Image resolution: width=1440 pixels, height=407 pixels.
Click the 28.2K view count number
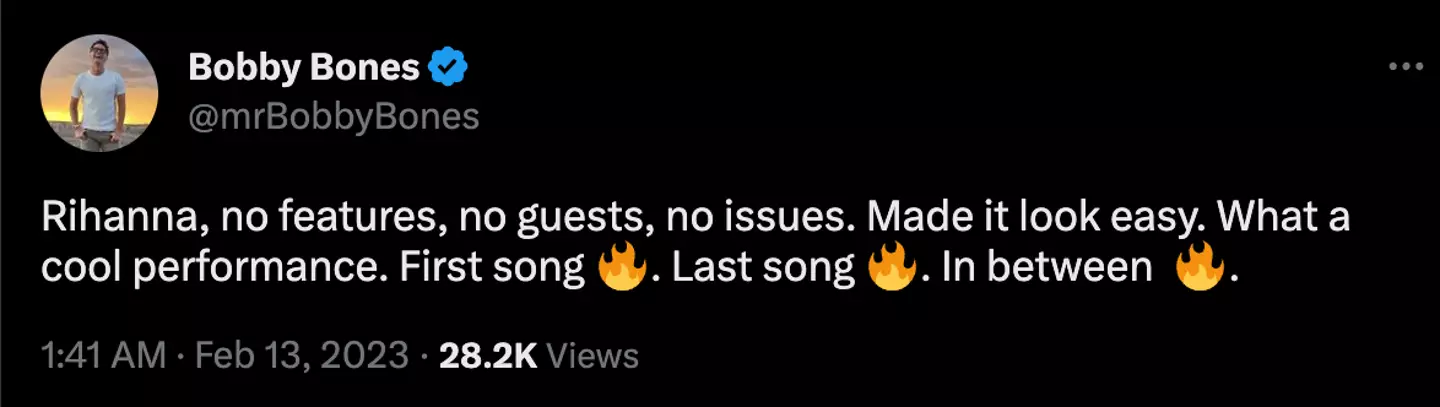(x=490, y=355)
